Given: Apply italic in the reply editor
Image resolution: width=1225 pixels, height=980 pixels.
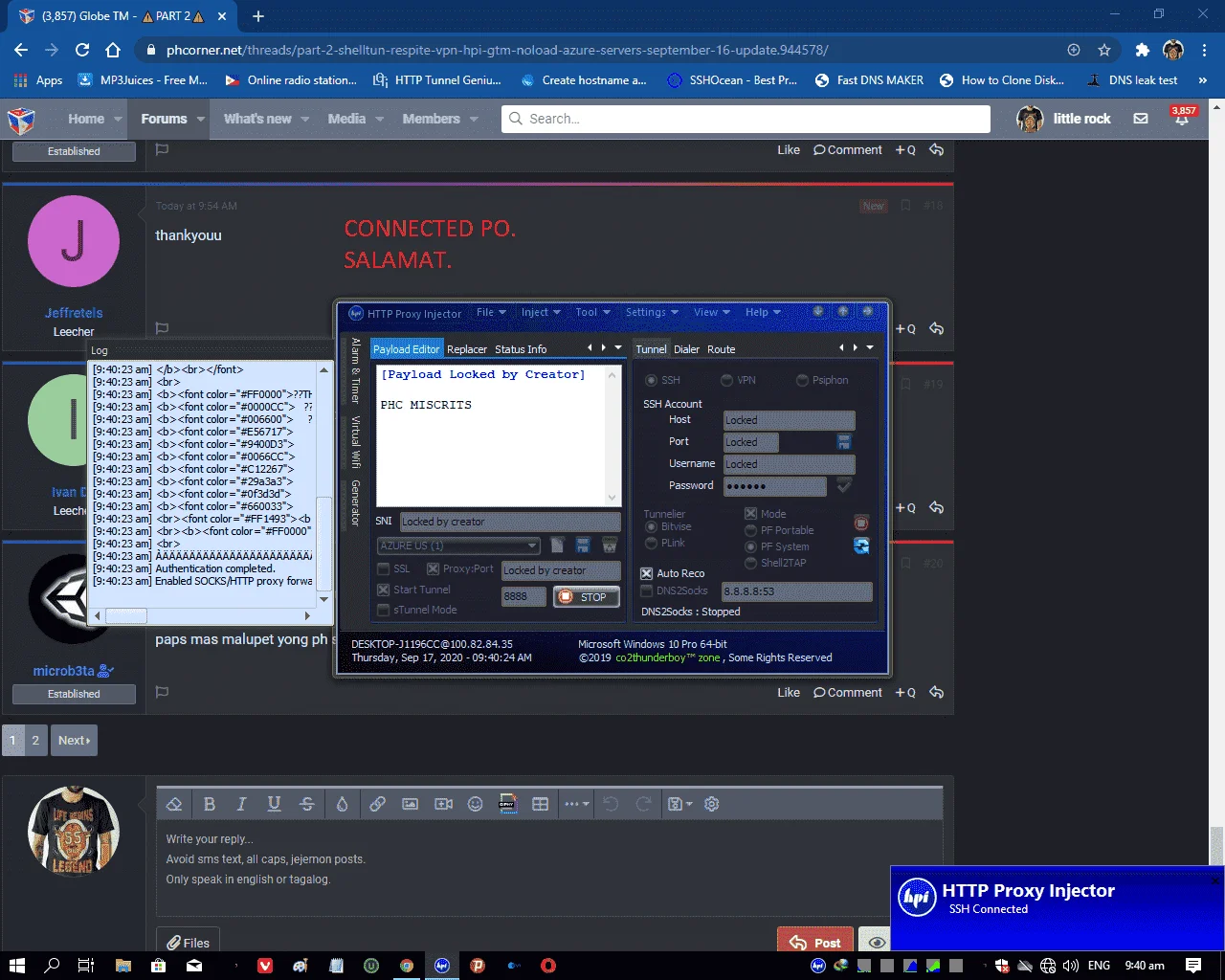Looking at the screenshot, I should click(x=241, y=804).
